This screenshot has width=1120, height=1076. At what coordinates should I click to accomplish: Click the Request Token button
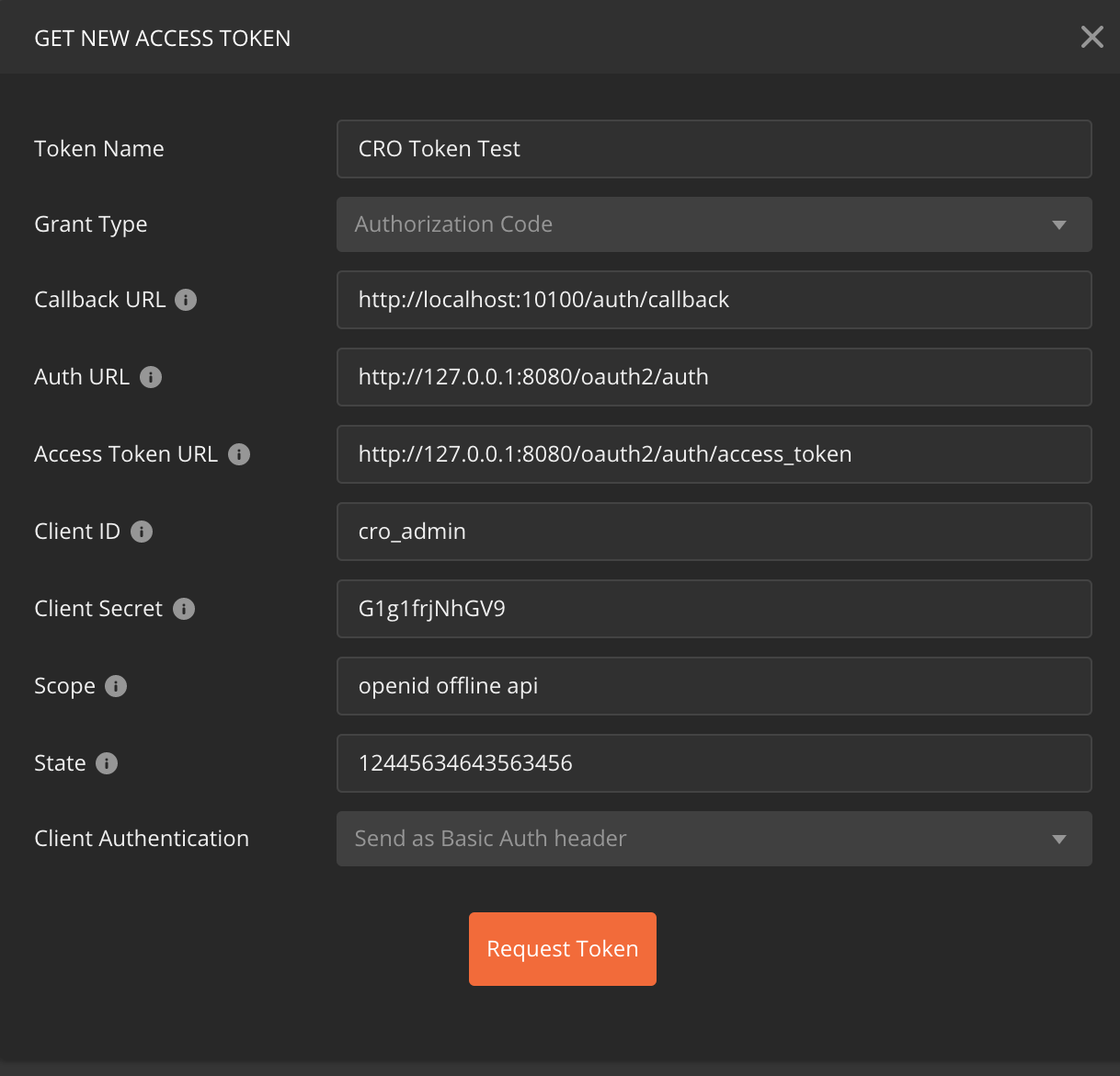(x=563, y=949)
